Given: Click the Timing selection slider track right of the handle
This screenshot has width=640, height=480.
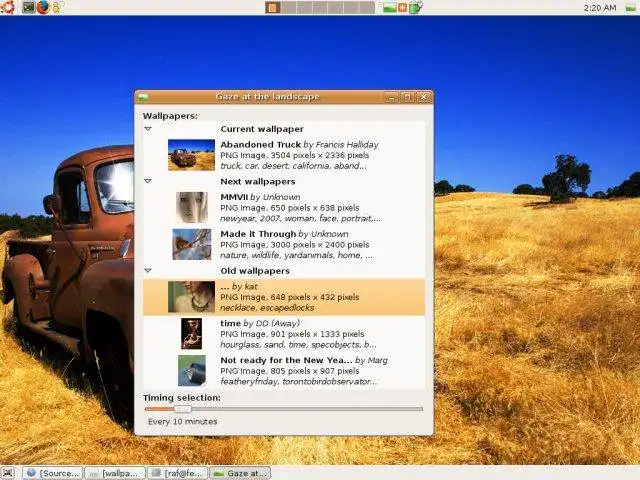Looking at the screenshot, I should point(307,409).
